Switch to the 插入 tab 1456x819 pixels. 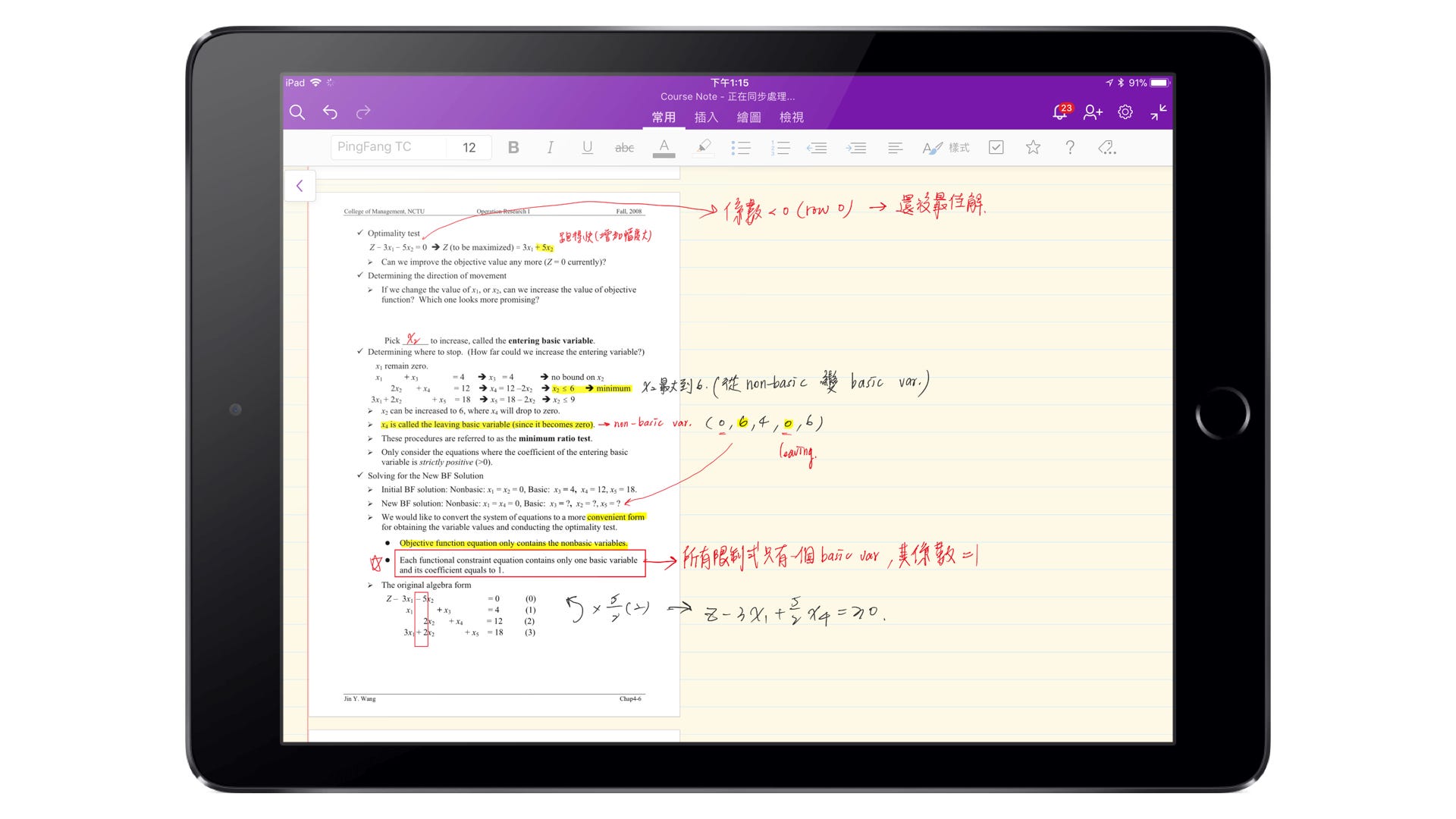(706, 118)
